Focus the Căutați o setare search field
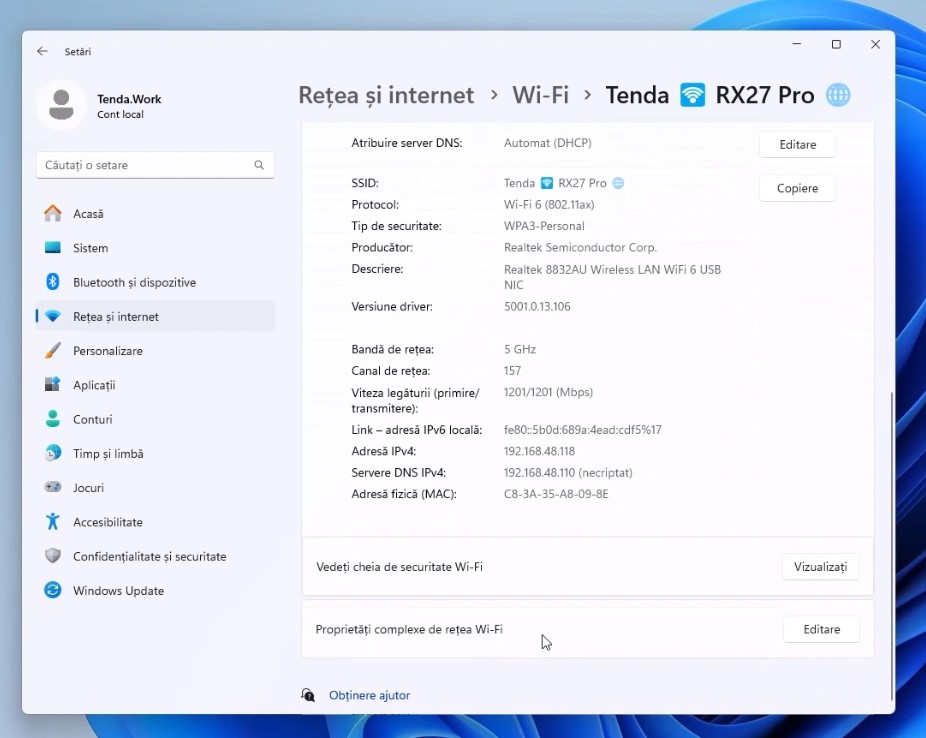The width and height of the screenshot is (926, 738). click(155, 165)
